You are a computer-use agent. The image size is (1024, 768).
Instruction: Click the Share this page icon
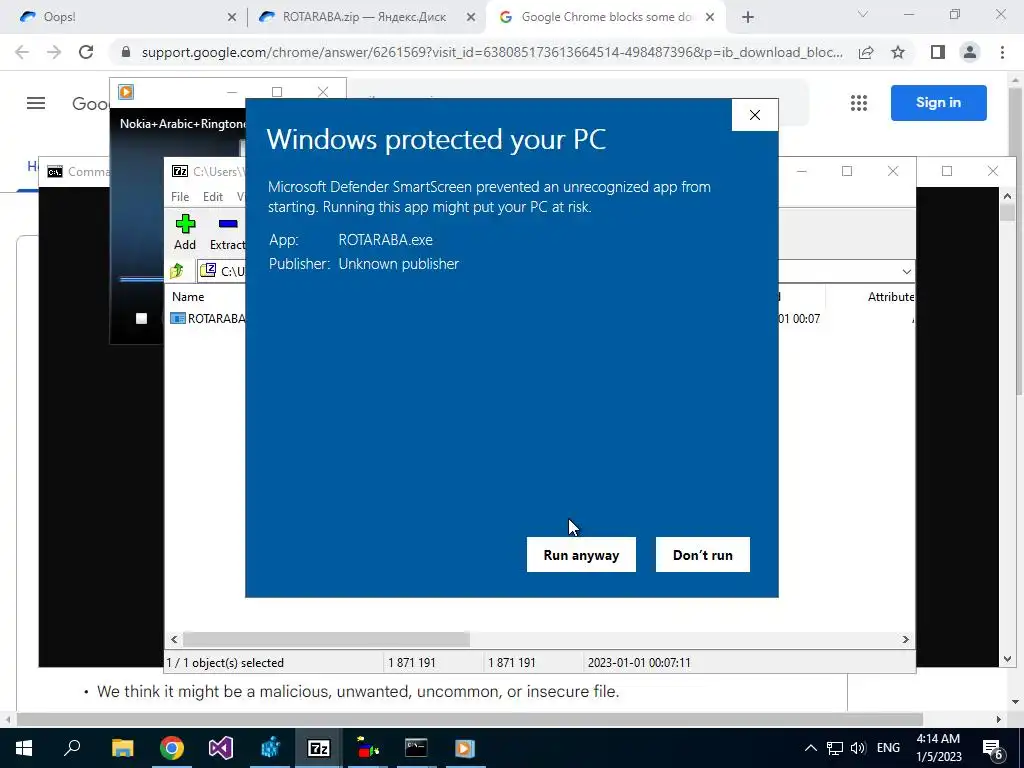[866, 52]
